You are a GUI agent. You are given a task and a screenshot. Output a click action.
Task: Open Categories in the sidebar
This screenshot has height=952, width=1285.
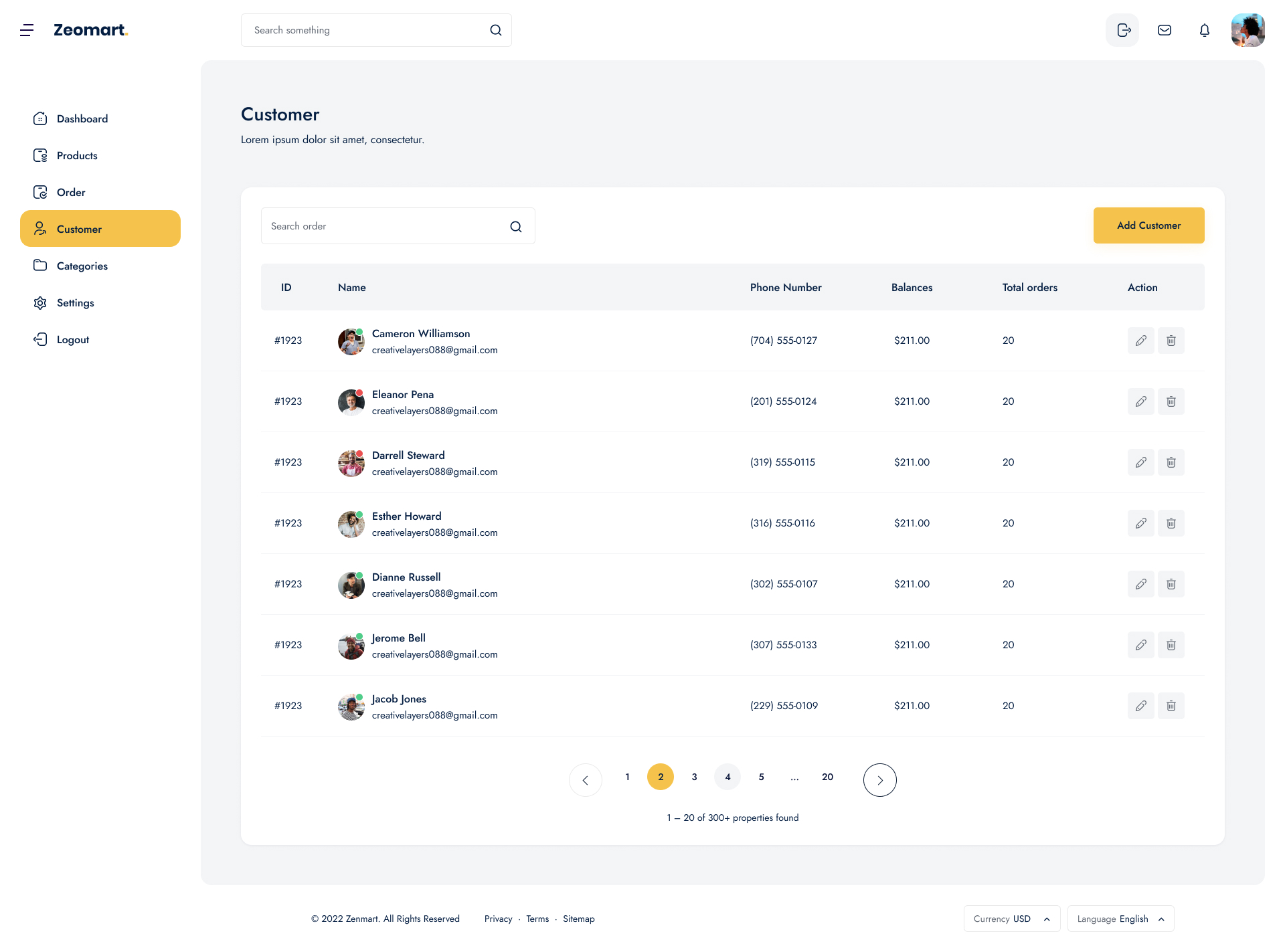[82, 266]
